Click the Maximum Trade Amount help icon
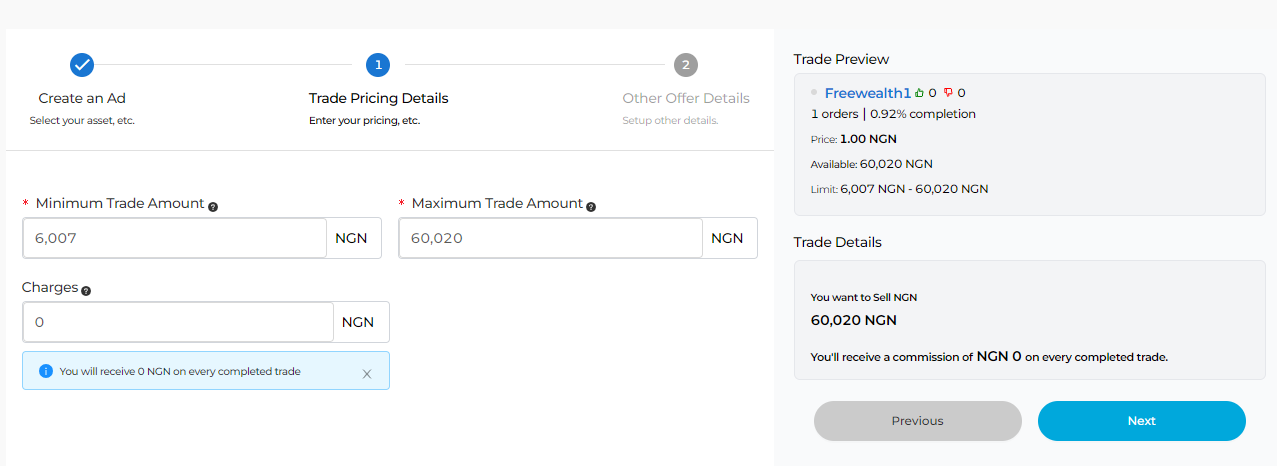 click(x=591, y=206)
